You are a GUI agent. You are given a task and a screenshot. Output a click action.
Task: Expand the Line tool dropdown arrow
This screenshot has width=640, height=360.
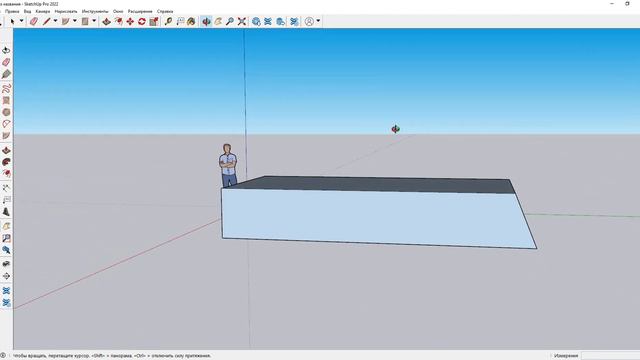(x=55, y=21)
